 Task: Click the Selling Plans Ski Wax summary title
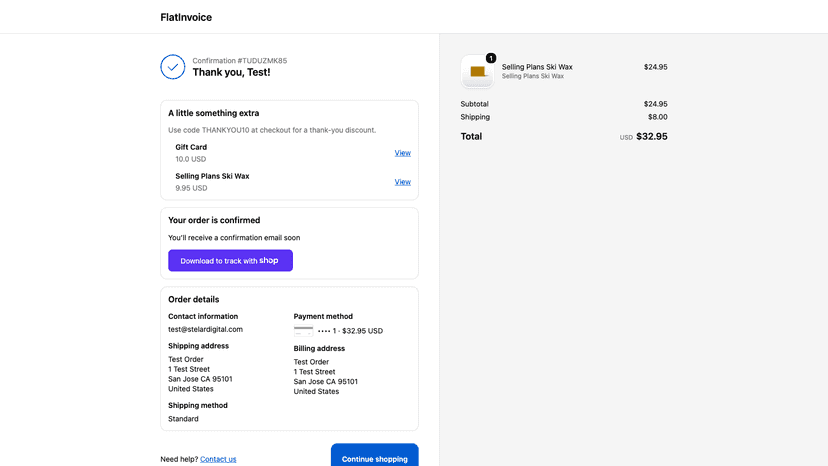[x=537, y=67]
